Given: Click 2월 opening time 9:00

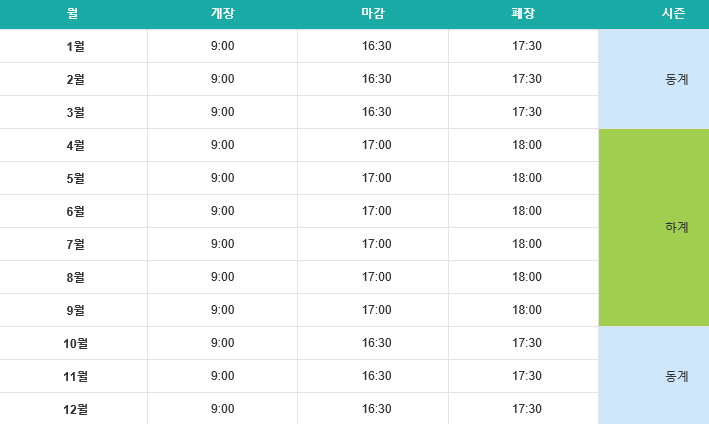Looking at the screenshot, I should pyautogui.click(x=222, y=79).
